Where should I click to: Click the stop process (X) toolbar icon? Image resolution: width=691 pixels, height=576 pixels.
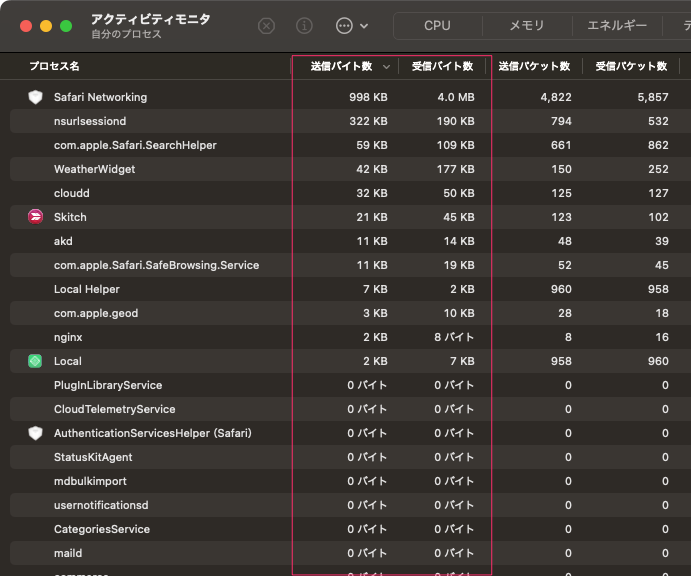pos(266,26)
